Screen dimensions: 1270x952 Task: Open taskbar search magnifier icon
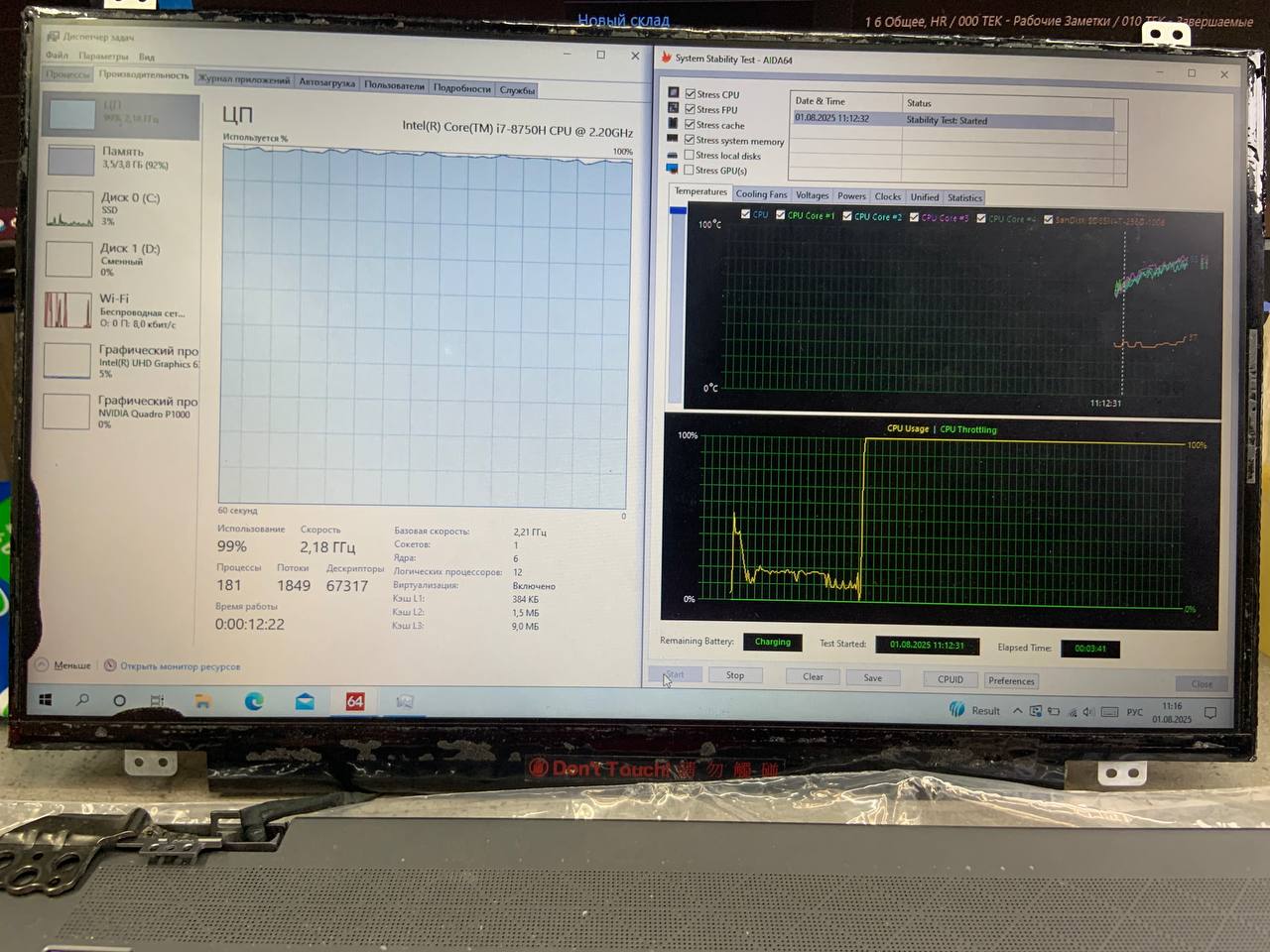[82, 700]
